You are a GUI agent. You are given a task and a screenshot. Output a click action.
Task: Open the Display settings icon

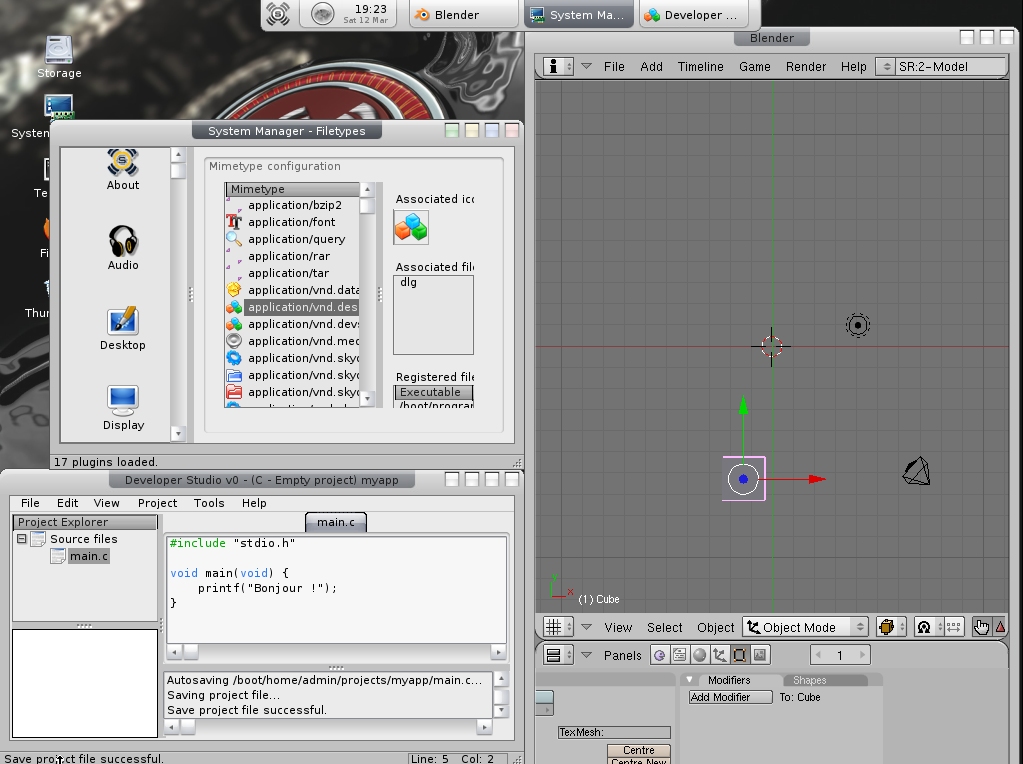[123, 407]
